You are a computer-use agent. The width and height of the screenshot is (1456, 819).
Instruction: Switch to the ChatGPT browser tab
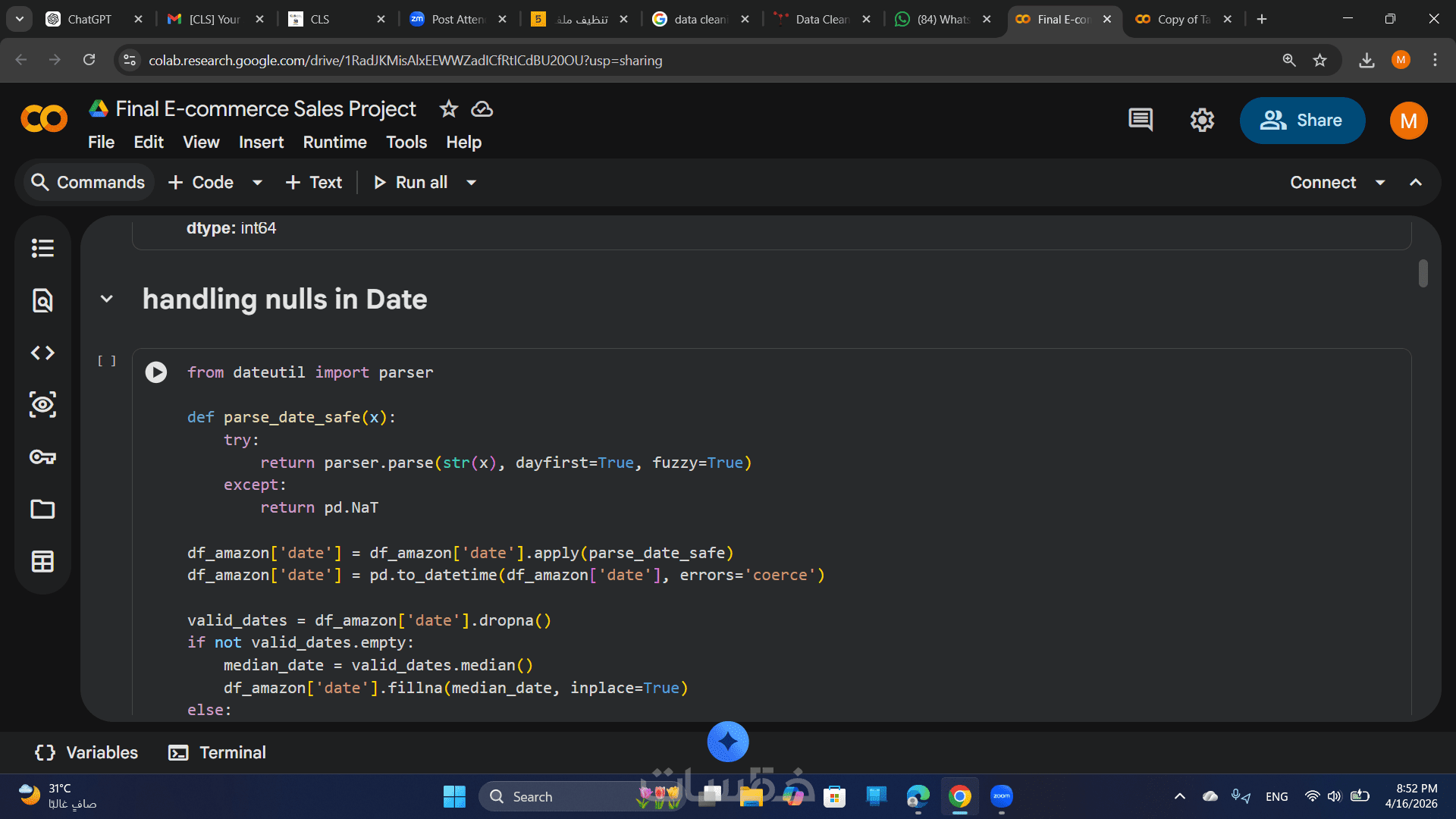pyautogui.click(x=89, y=19)
